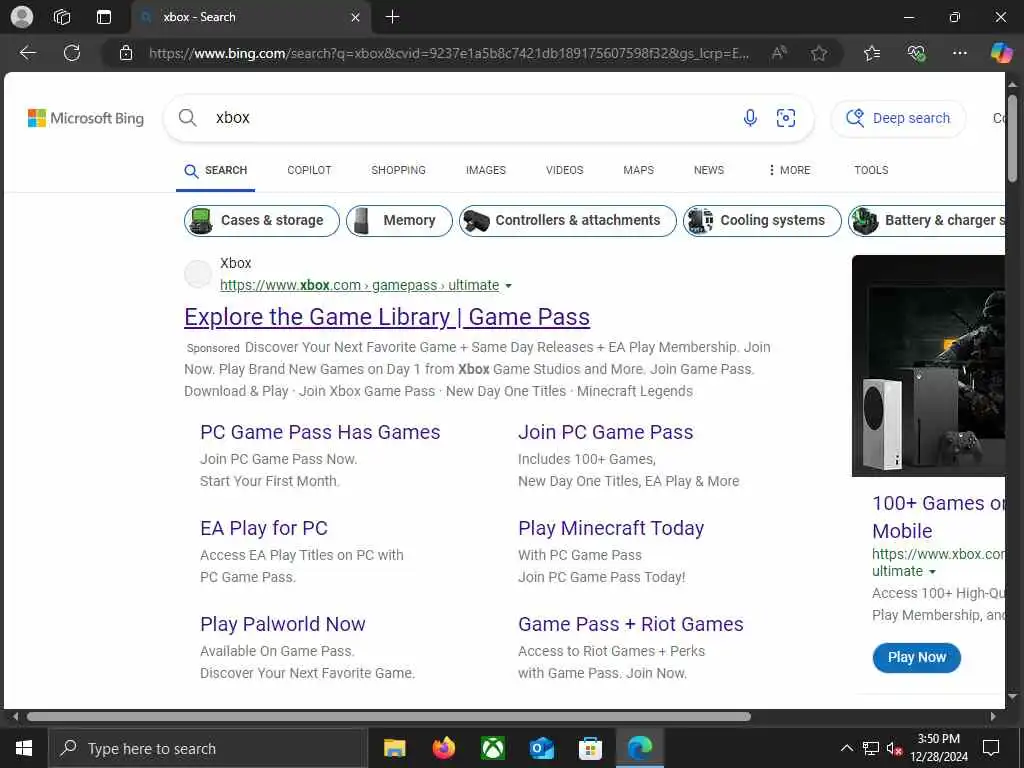Image resolution: width=1024 pixels, height=768 pixels.
Task: Open a new browser tab
Action: coord(392,17)
